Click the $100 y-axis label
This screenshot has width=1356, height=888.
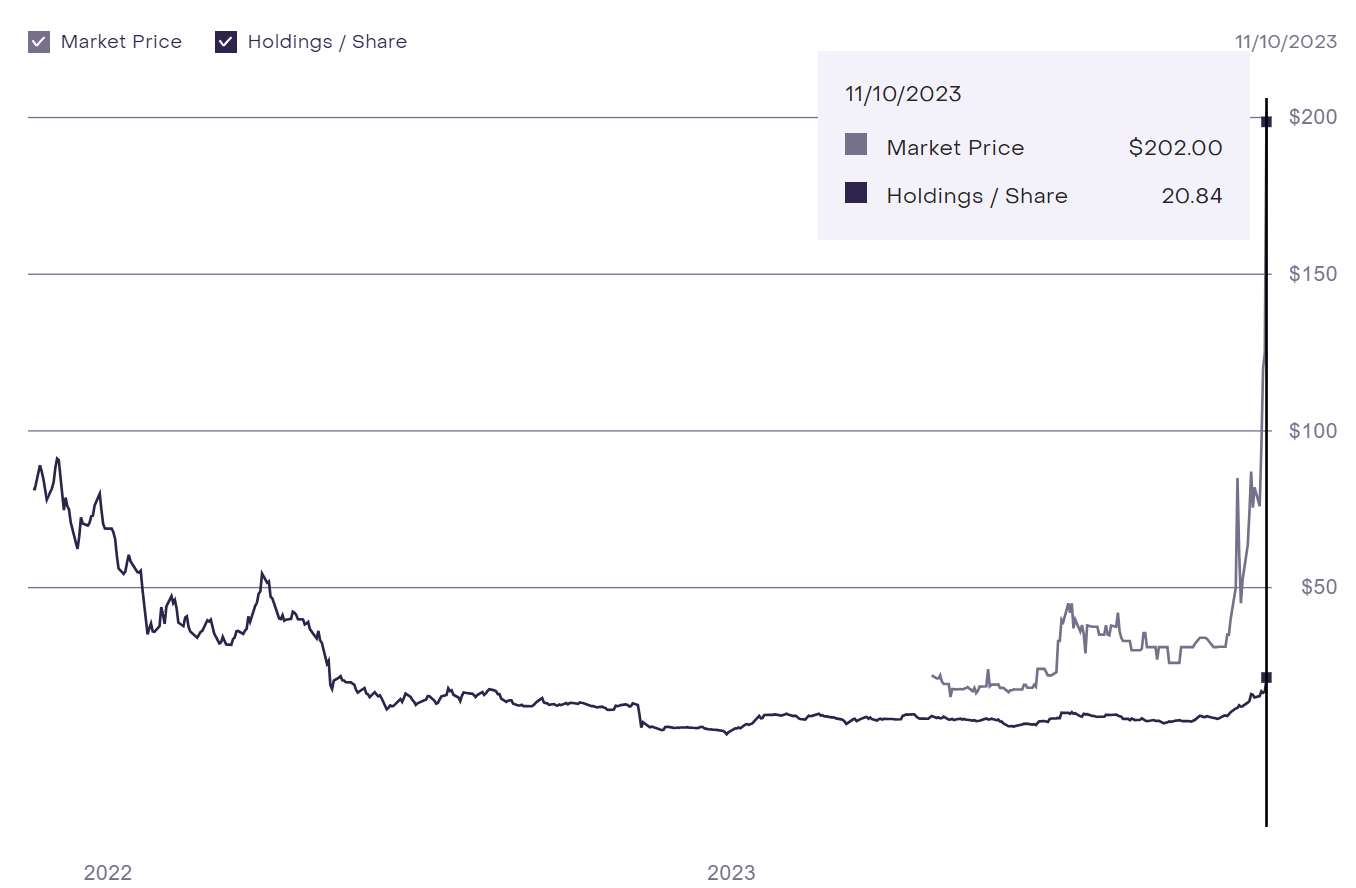click(1313, 431)
